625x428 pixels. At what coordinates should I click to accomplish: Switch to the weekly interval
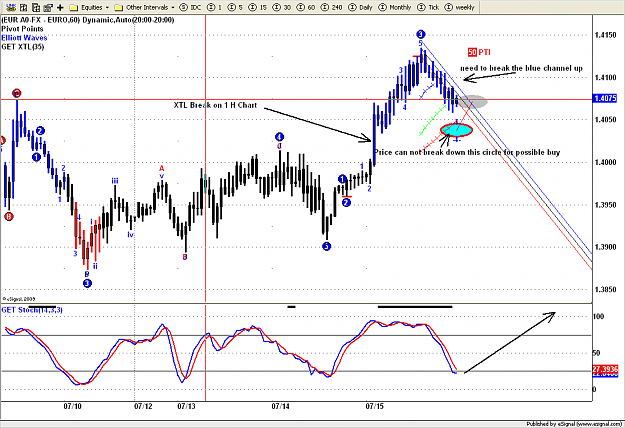(x=460, y=7)
